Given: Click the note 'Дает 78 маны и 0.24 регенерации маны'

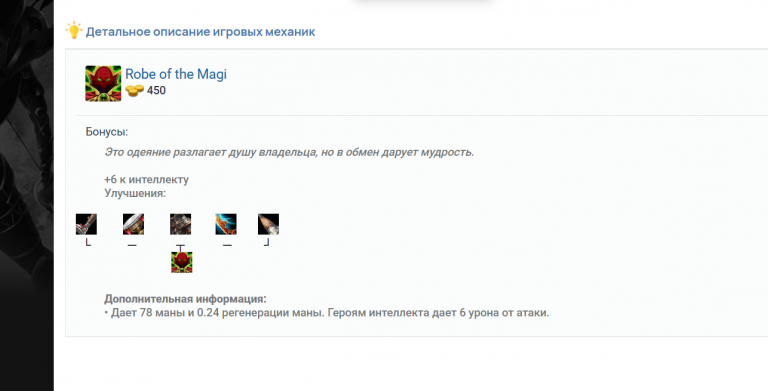Looking at the screenshot, I should click(217, 313).
